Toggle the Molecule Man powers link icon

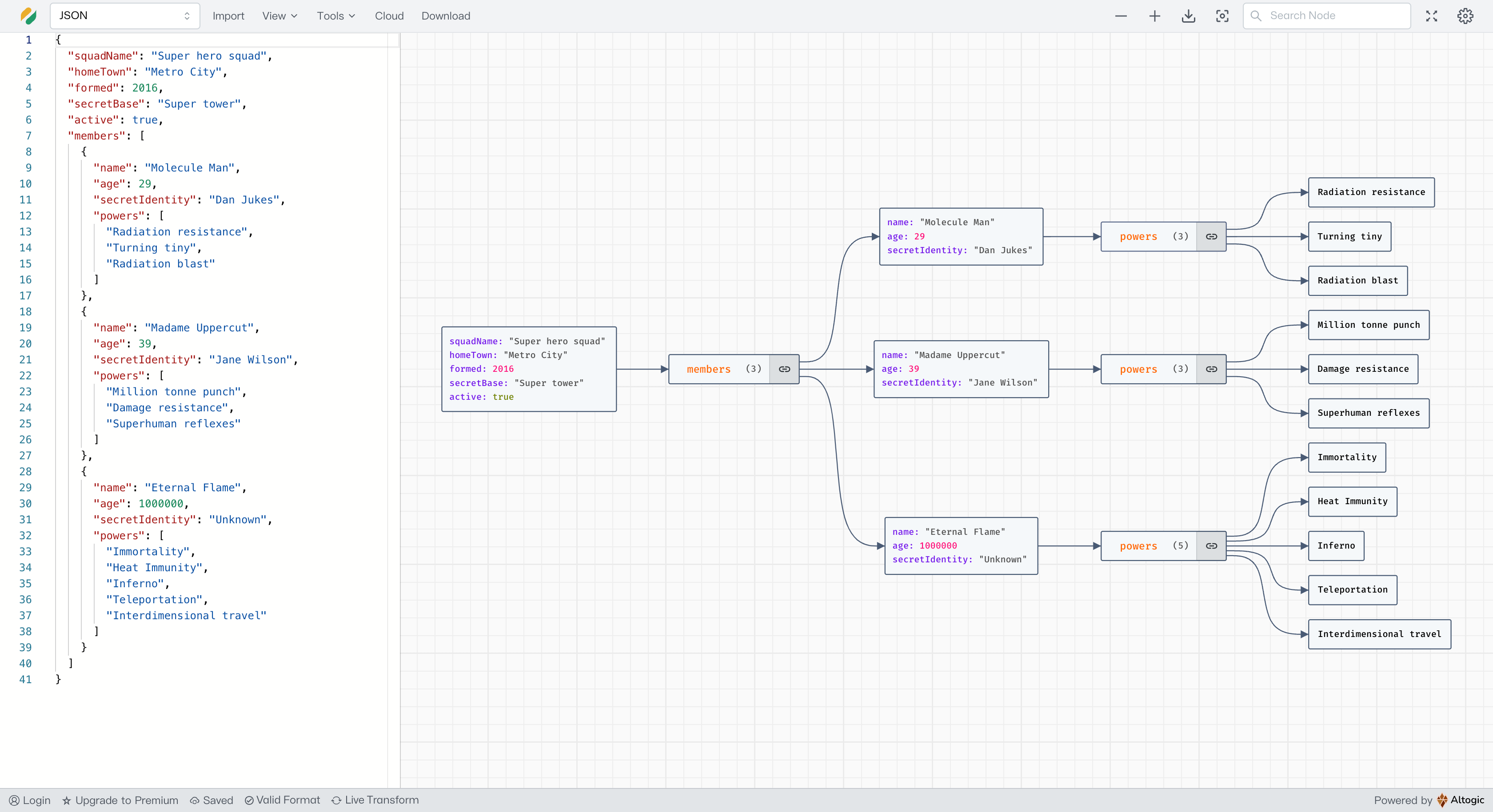coord(1211,236)
